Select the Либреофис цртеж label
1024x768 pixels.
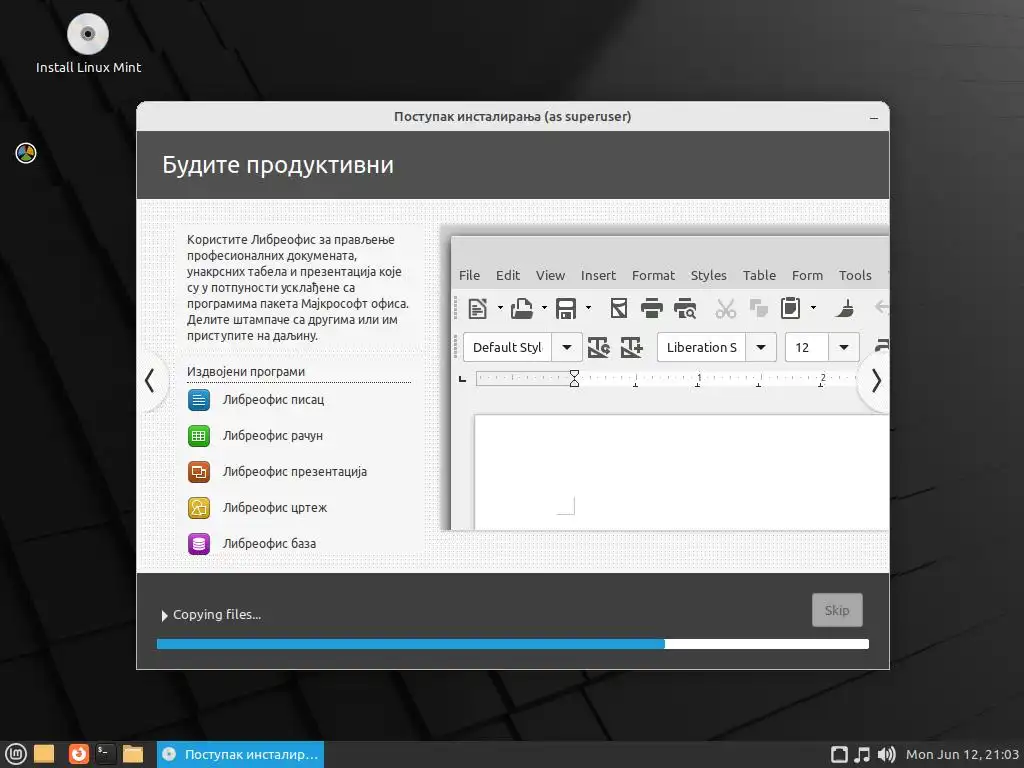[x=274, y=507]
